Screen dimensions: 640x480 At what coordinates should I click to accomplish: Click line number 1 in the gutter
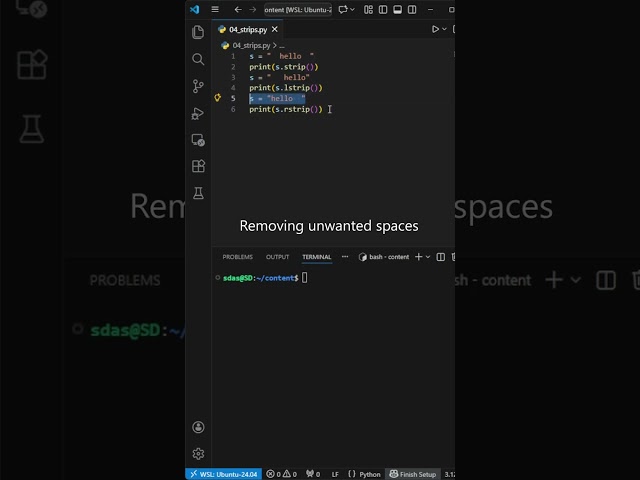pos(233,56)
